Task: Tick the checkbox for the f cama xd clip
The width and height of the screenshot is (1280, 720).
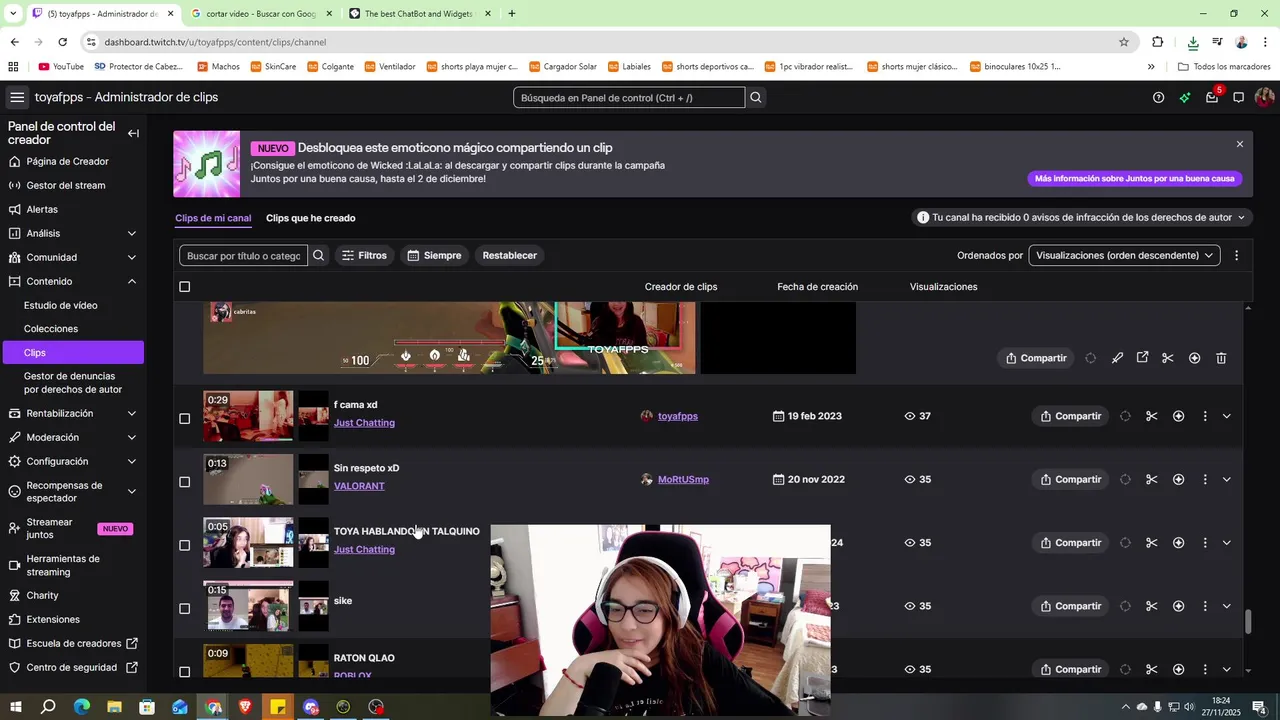Action: coord(184,419)
